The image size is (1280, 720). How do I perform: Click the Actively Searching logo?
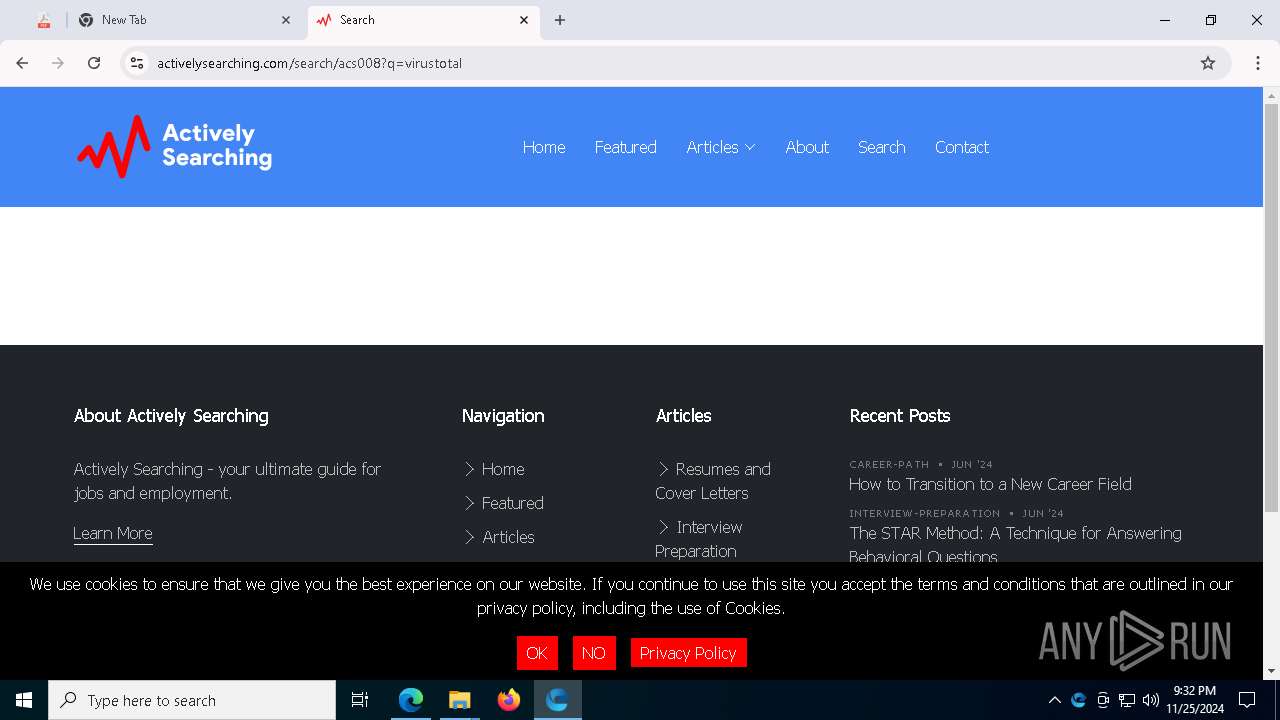(x=175, y=147)
